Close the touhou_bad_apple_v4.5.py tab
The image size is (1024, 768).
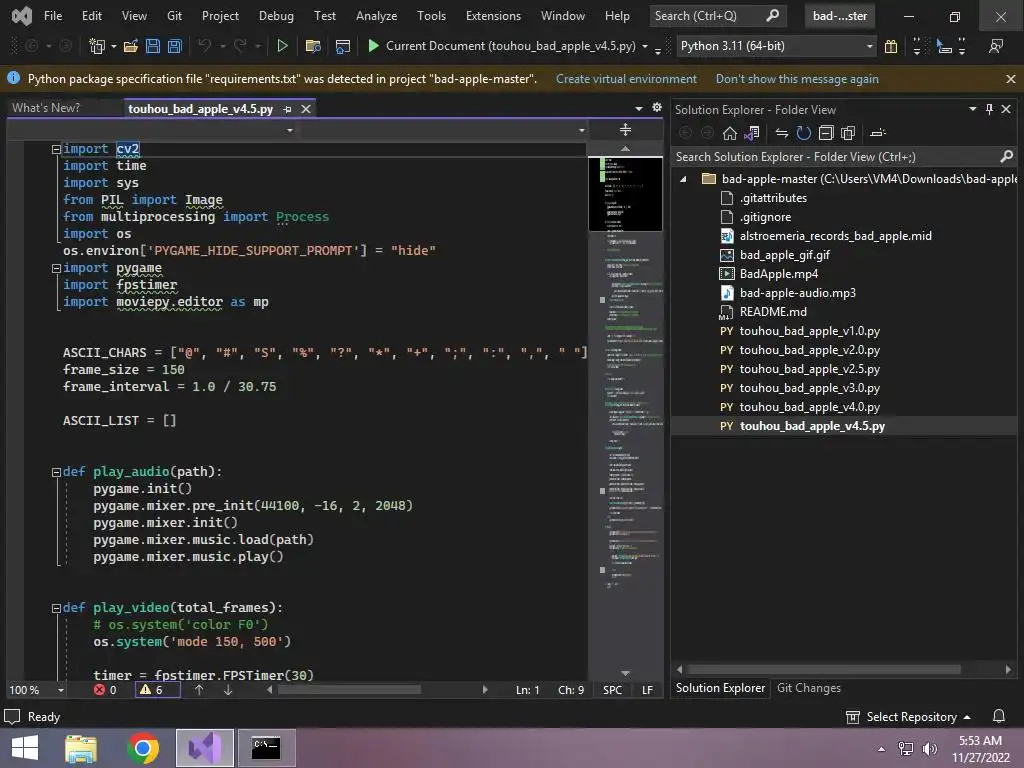306,109
